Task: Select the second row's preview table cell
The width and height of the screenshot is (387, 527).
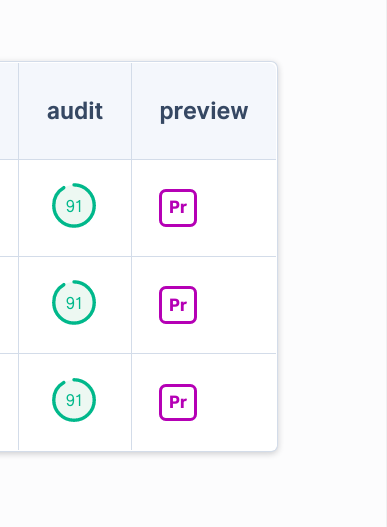Action: [x=204, y=305]
